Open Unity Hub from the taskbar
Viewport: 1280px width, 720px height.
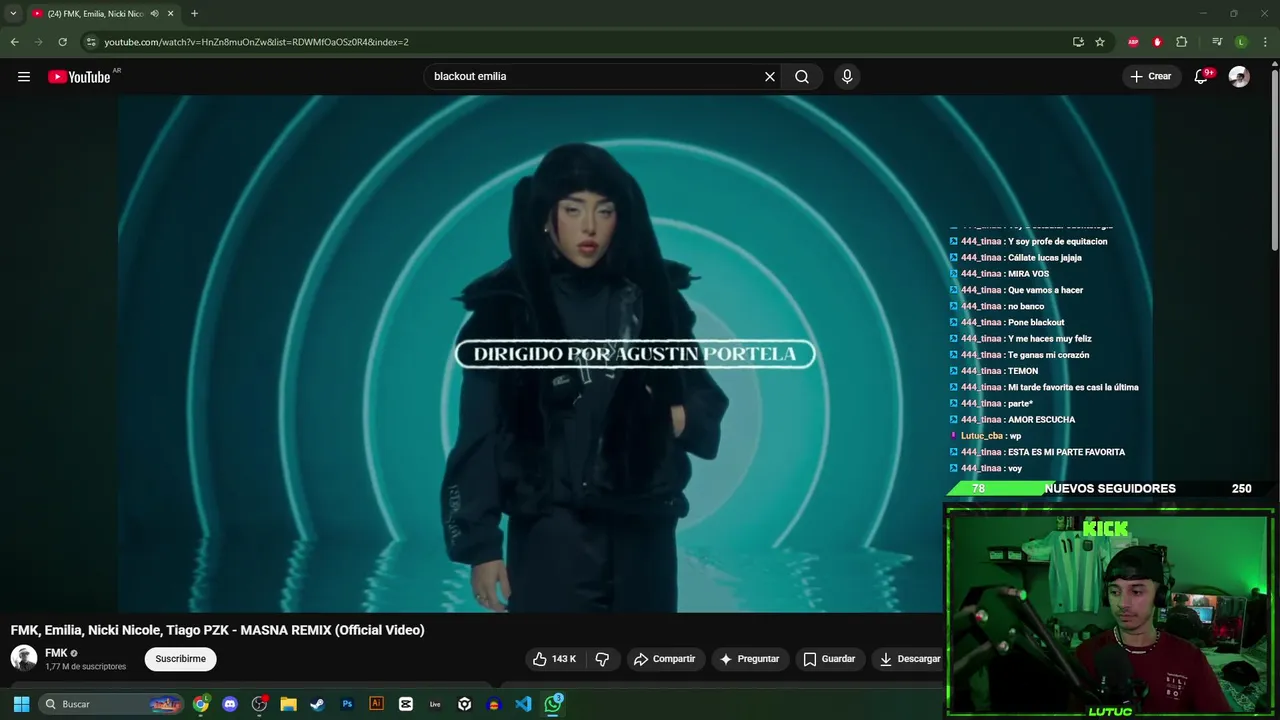pyautogui.click(x=464, y=704)
